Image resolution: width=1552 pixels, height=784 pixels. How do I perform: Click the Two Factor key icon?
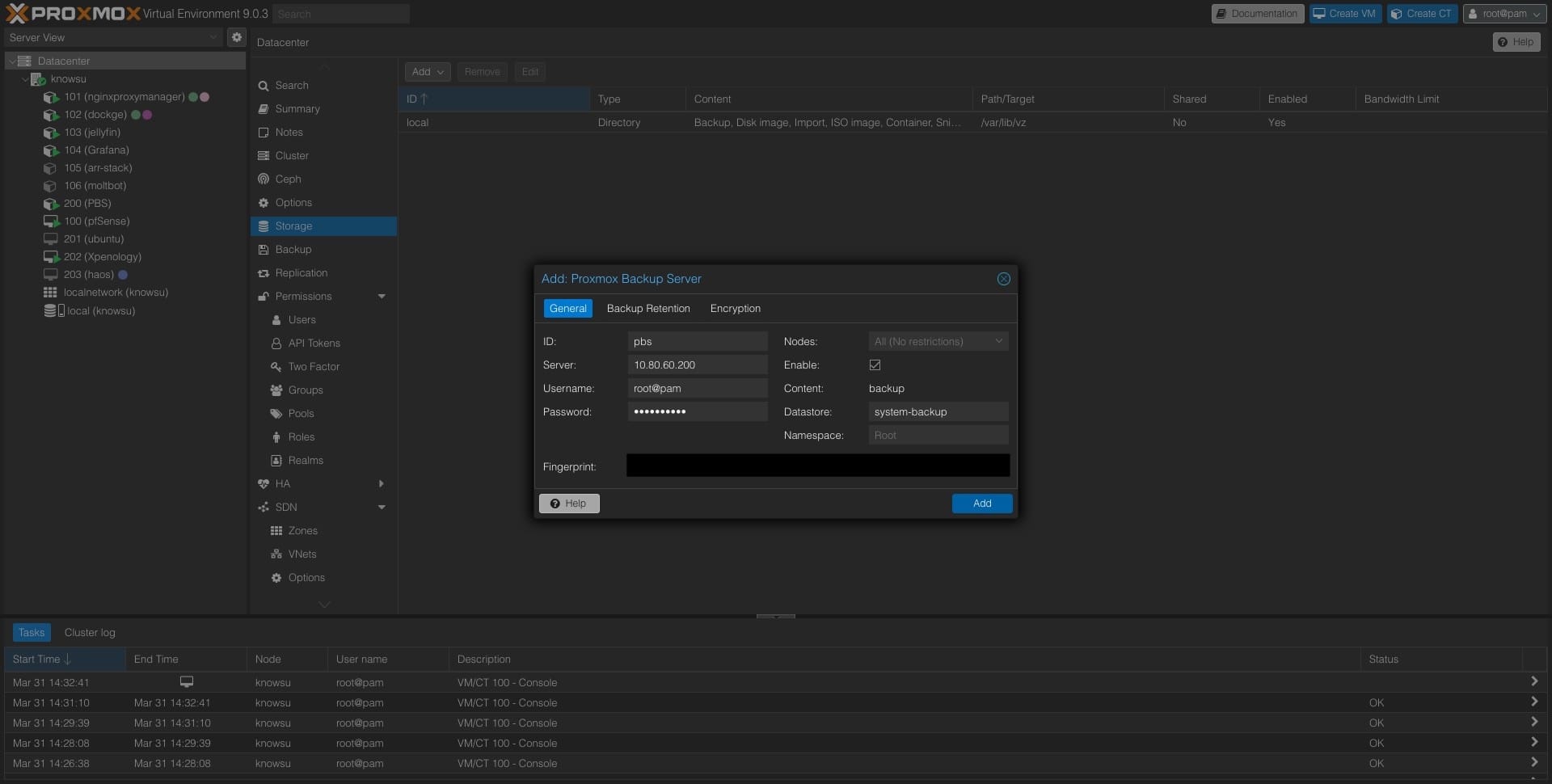tap(276, 367)
